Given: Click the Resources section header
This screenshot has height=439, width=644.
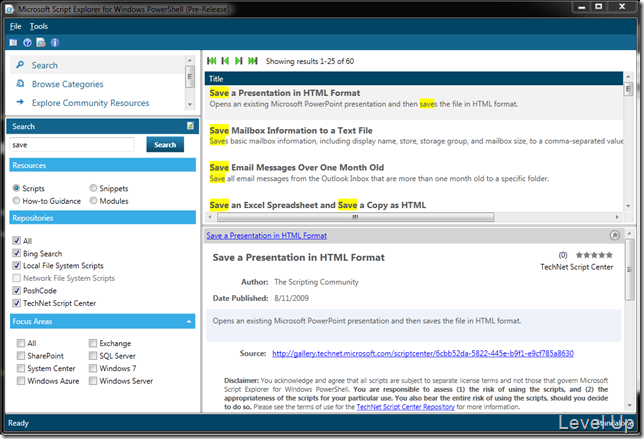Looking at the screenshot, I should click(x=102, y=165).
